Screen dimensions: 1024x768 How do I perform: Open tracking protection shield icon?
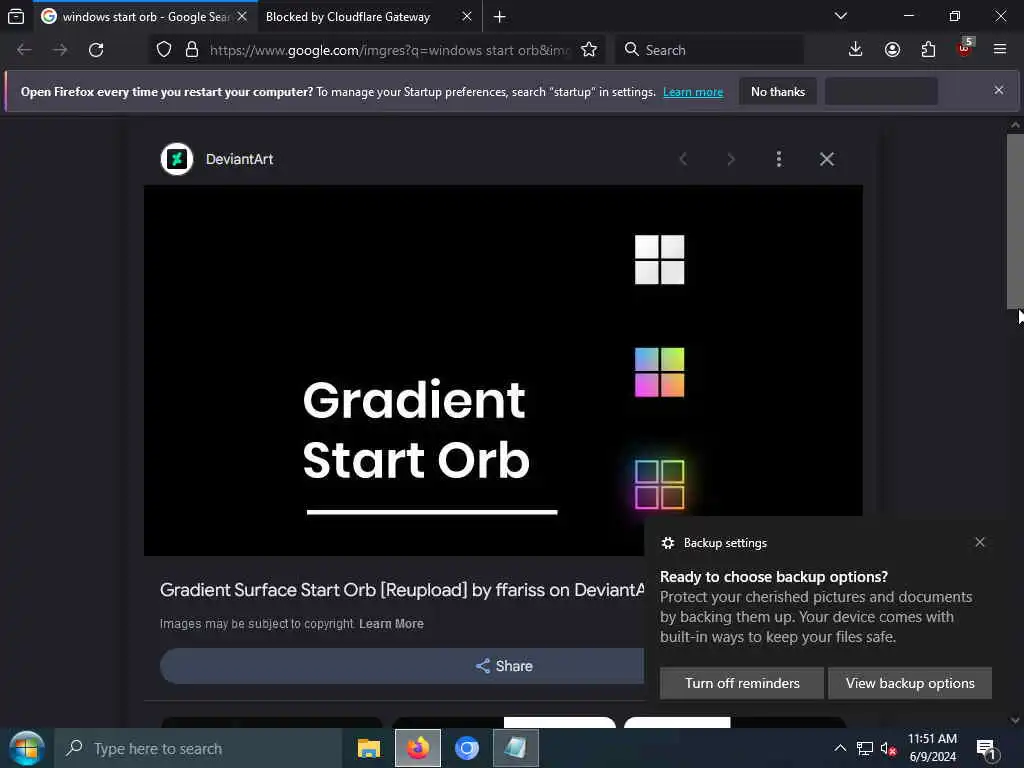pyautogui.click(x=164, y=50)
